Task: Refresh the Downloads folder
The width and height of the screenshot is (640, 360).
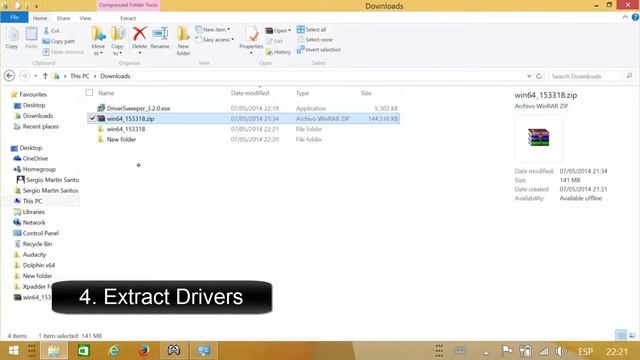Action: [539, 76]
